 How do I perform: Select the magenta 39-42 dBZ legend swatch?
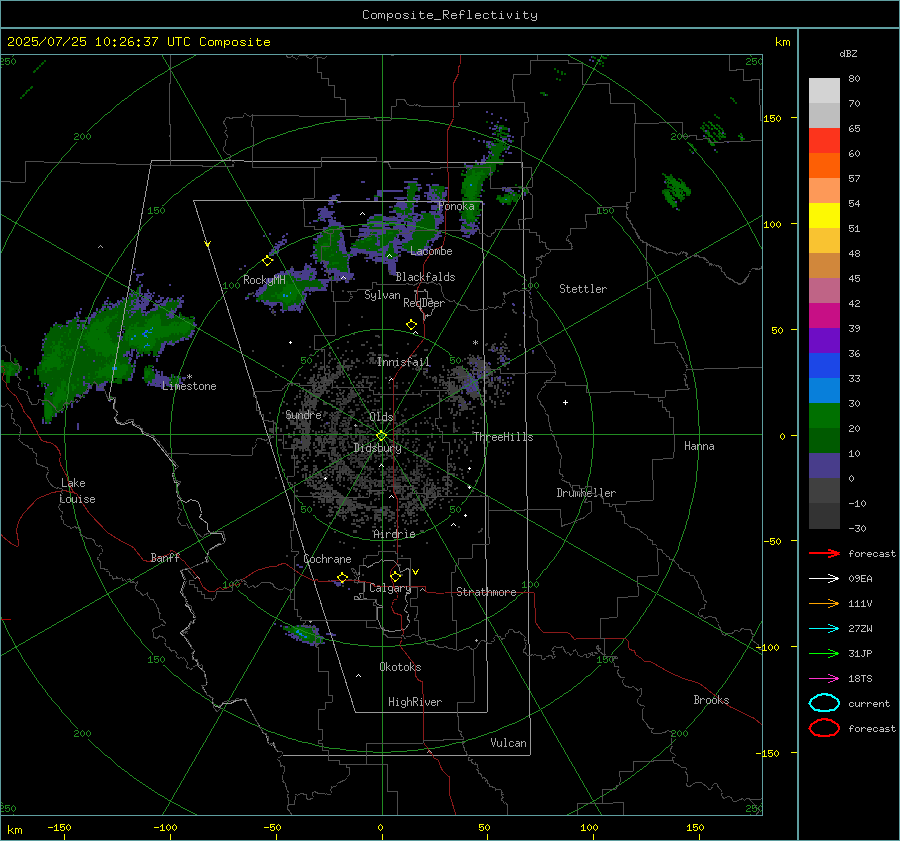(824, 316)
